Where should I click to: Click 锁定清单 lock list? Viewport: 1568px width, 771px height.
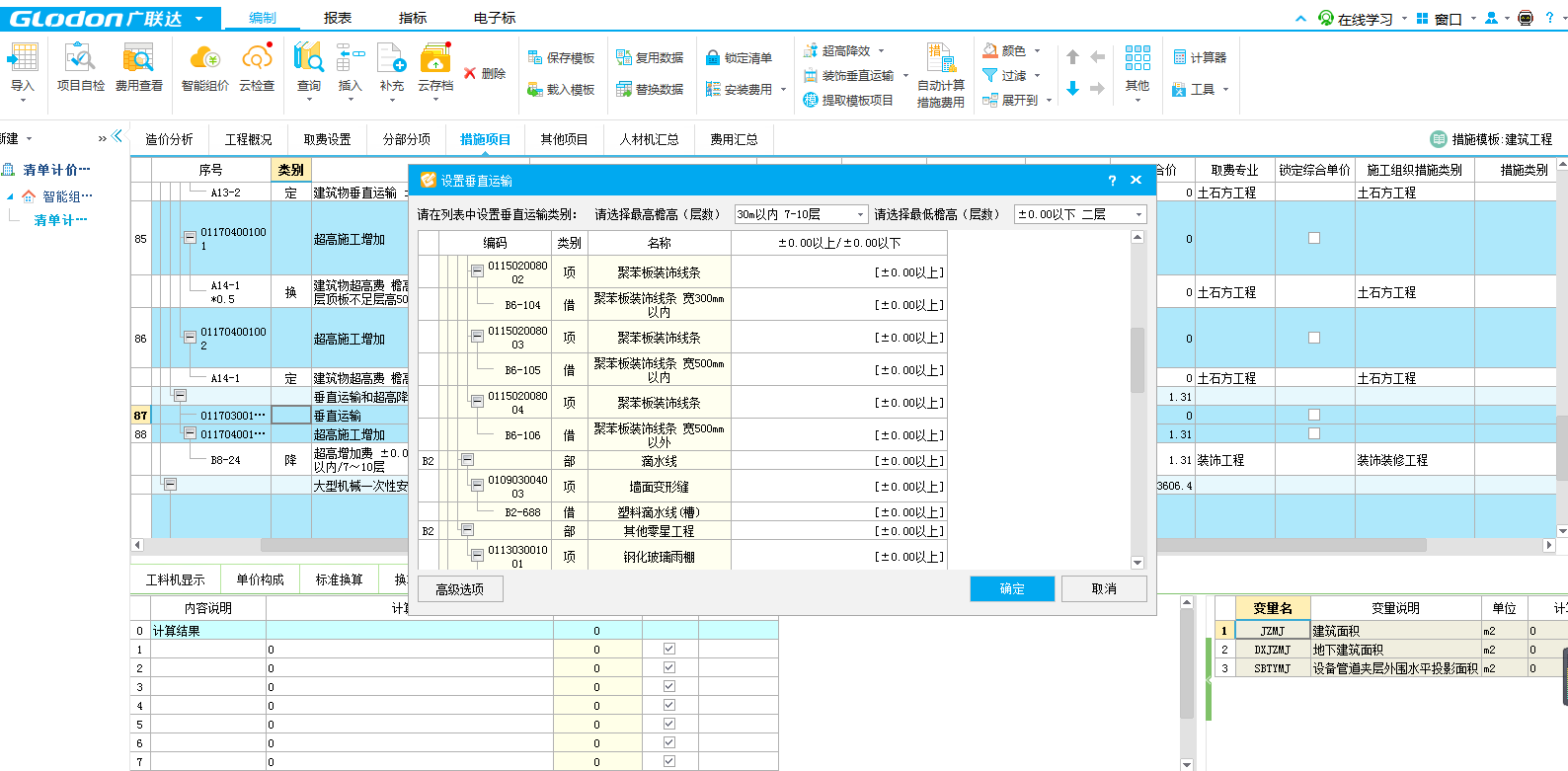coord(739,58)
